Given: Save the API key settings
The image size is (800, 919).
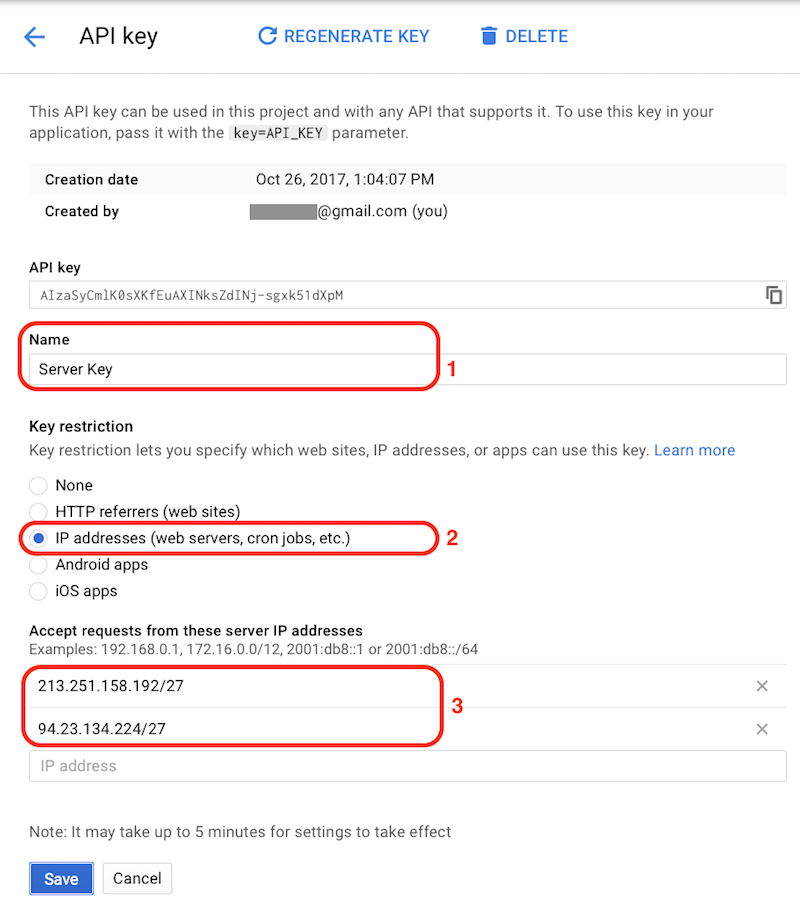Looking at the screenshot, I should [x=61, y=879].
